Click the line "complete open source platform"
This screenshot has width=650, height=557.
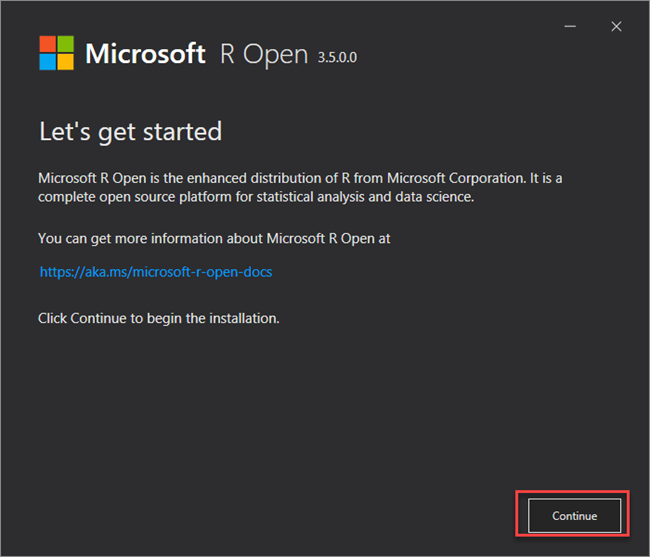point(255,197)
